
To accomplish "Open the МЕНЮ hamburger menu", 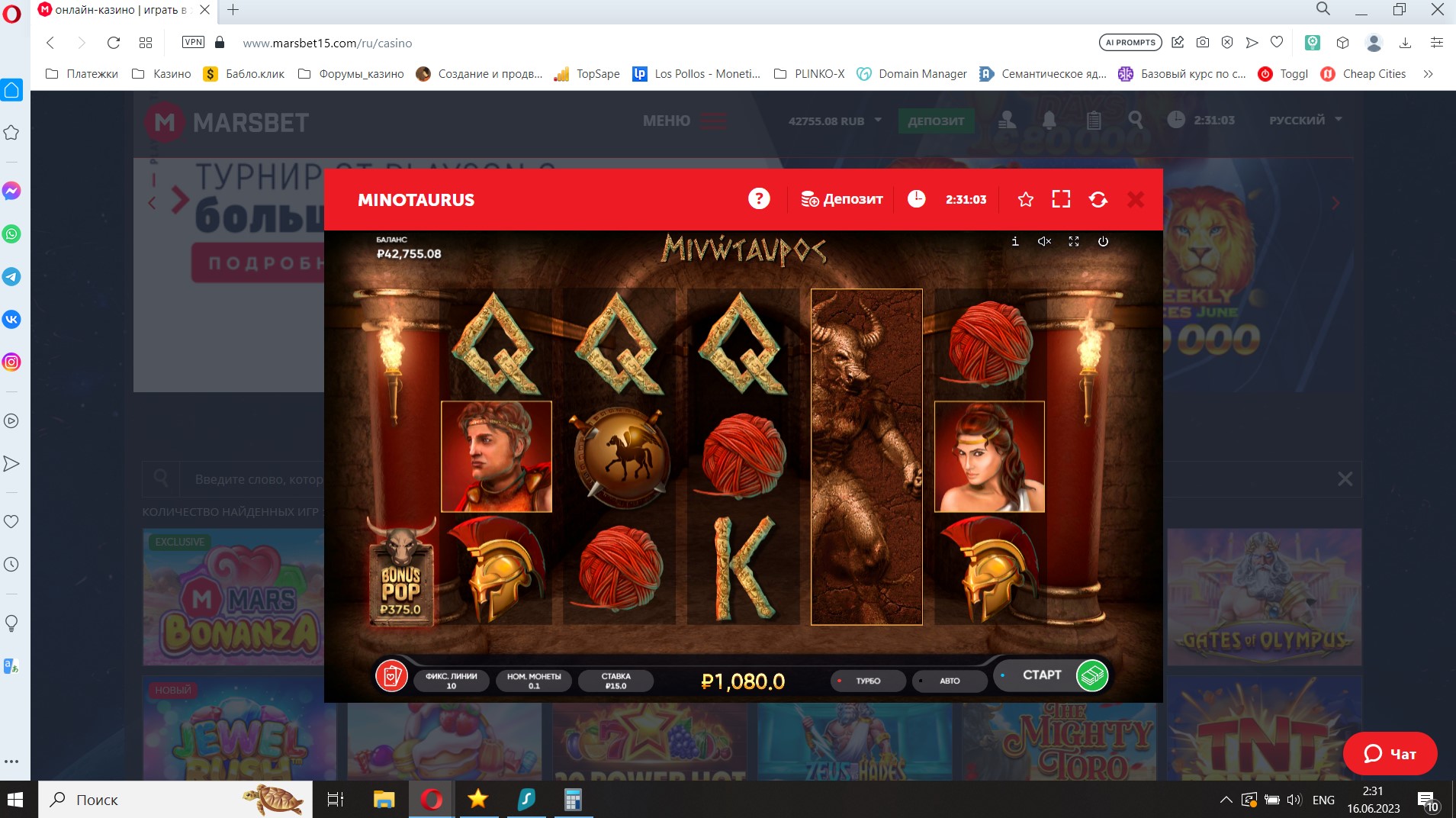I will [x=684, y=121].
